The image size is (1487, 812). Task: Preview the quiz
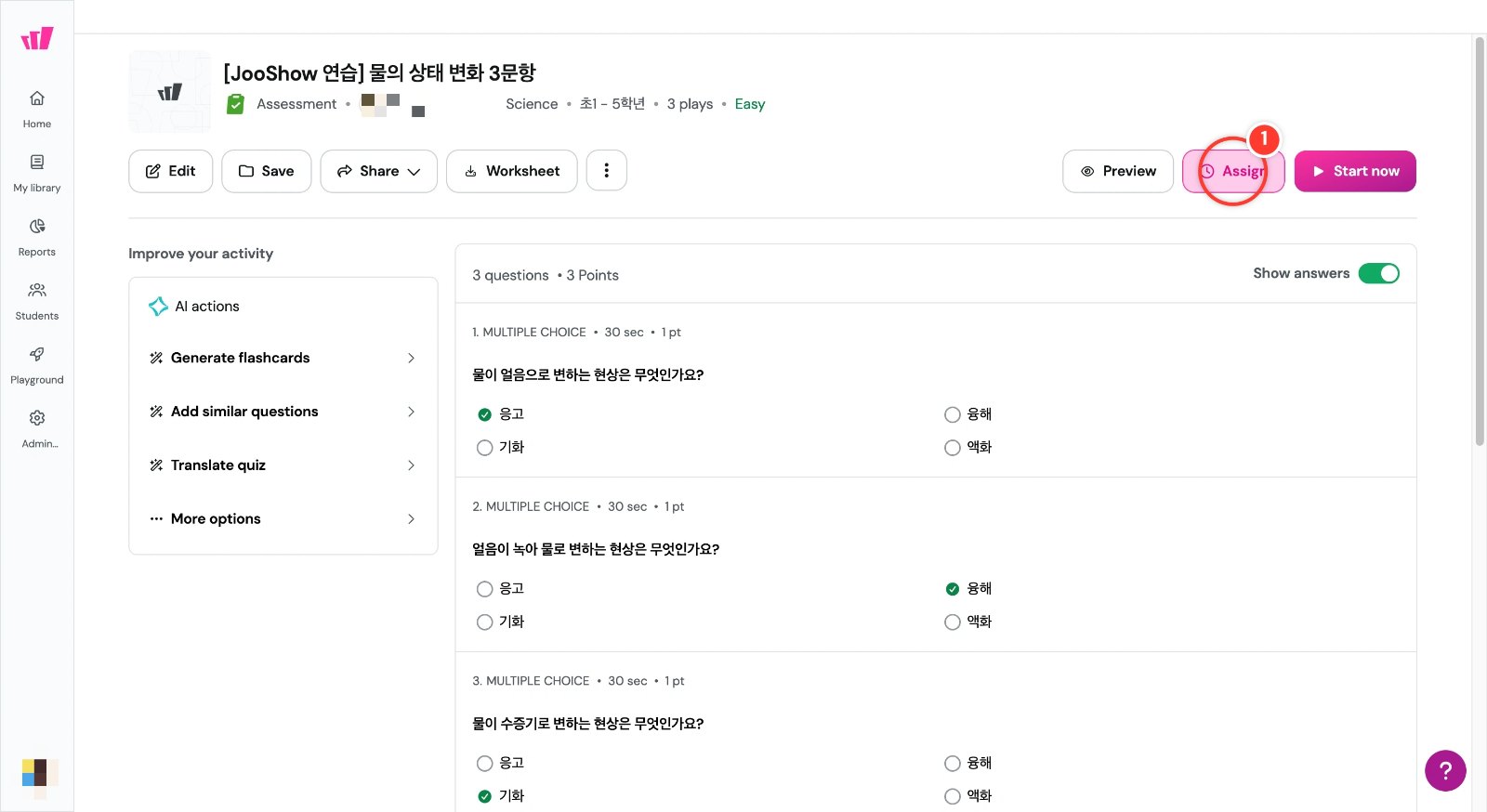pos(1118,171)
